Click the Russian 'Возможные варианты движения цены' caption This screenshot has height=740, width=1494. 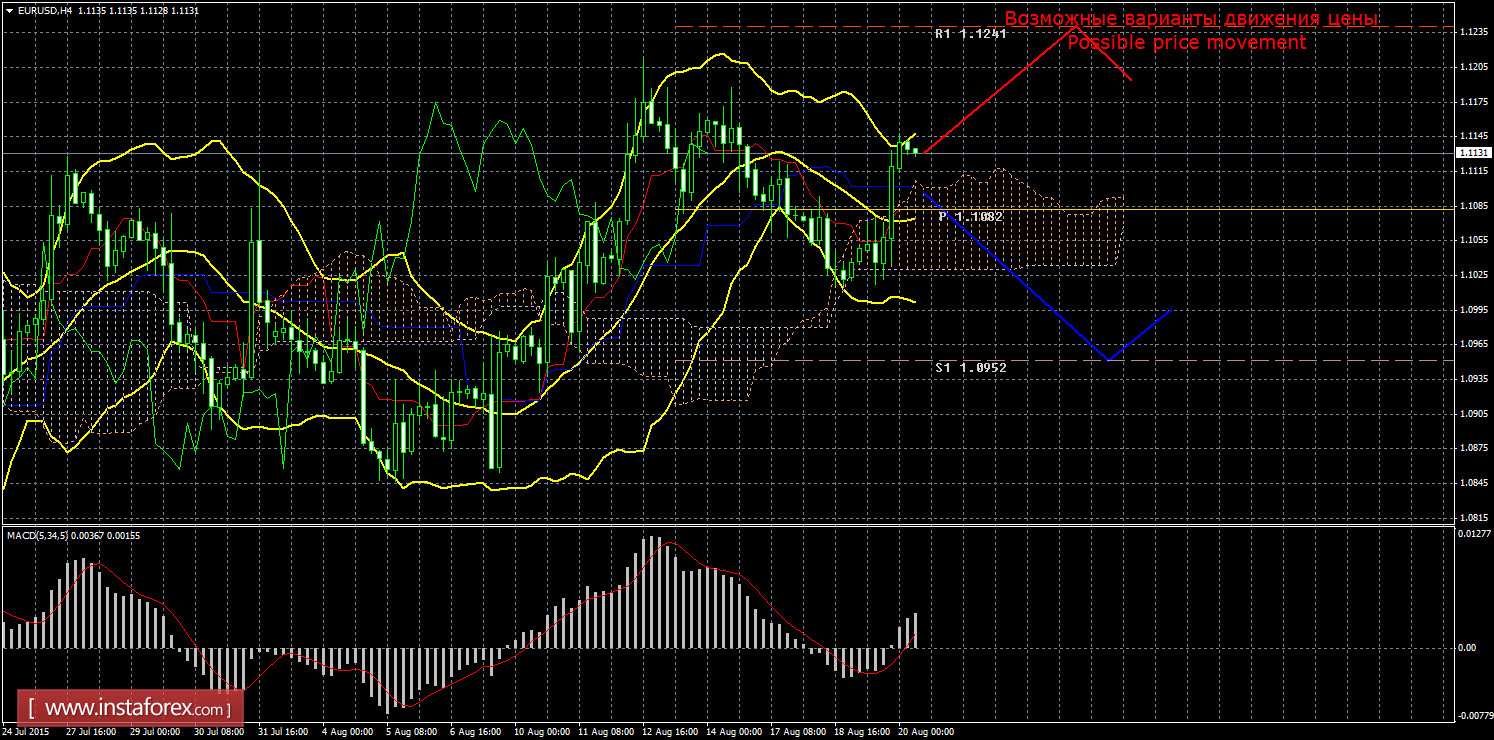[x=1192, y=19]
